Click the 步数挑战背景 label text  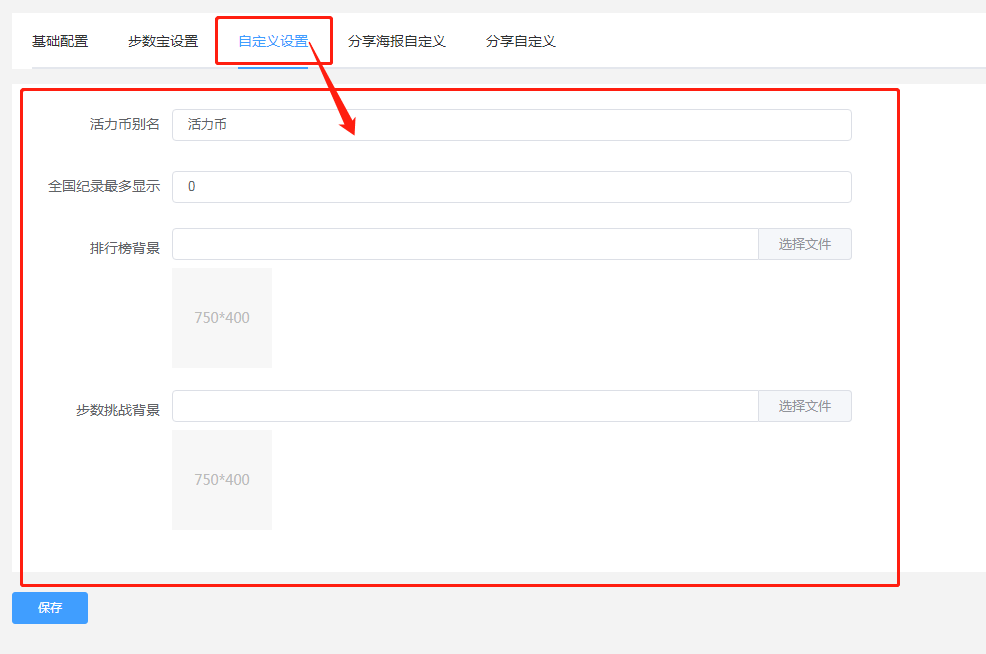118,411
